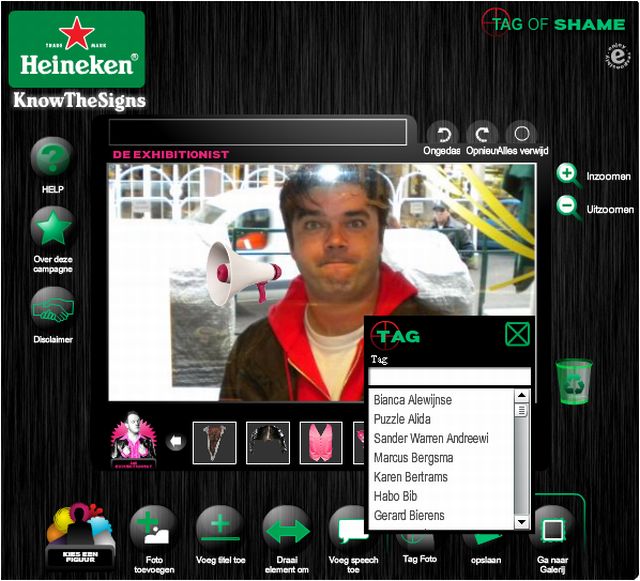Click the Enjoy Heineken responsibly badge

pos(618,56)
